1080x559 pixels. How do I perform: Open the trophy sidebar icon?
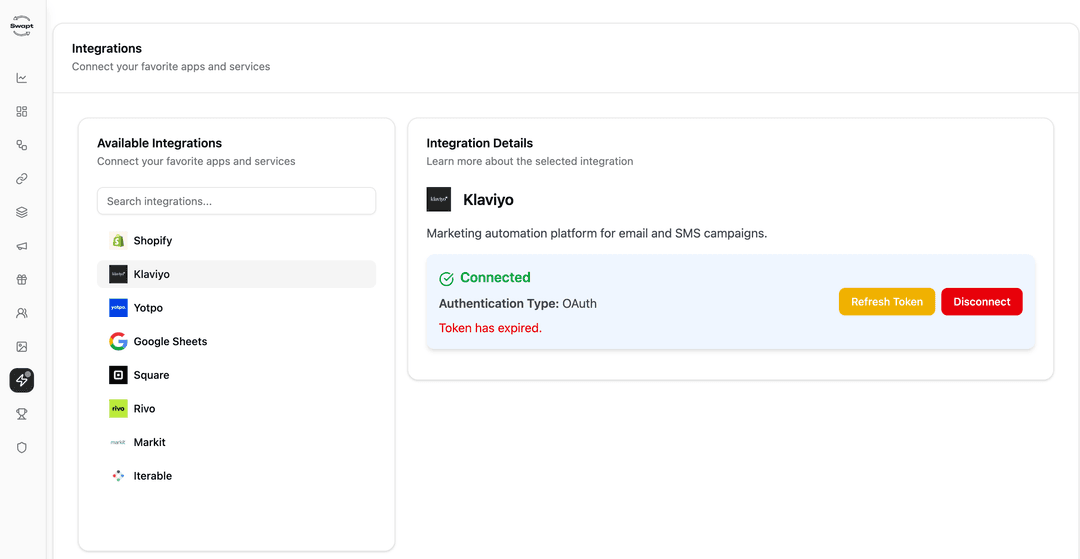[22, 414]
